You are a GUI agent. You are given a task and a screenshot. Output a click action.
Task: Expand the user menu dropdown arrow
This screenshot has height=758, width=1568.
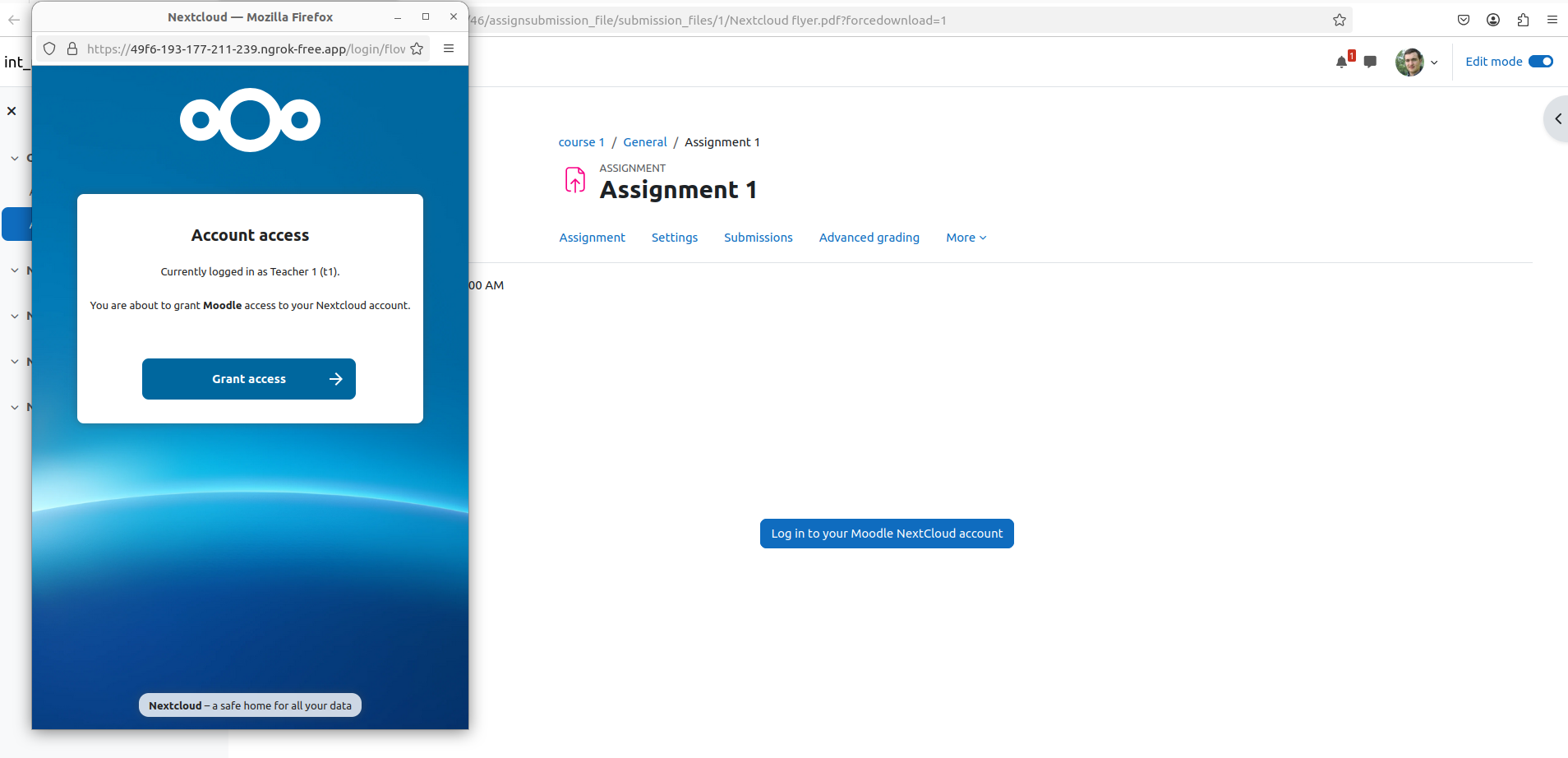click(1434, 62)
